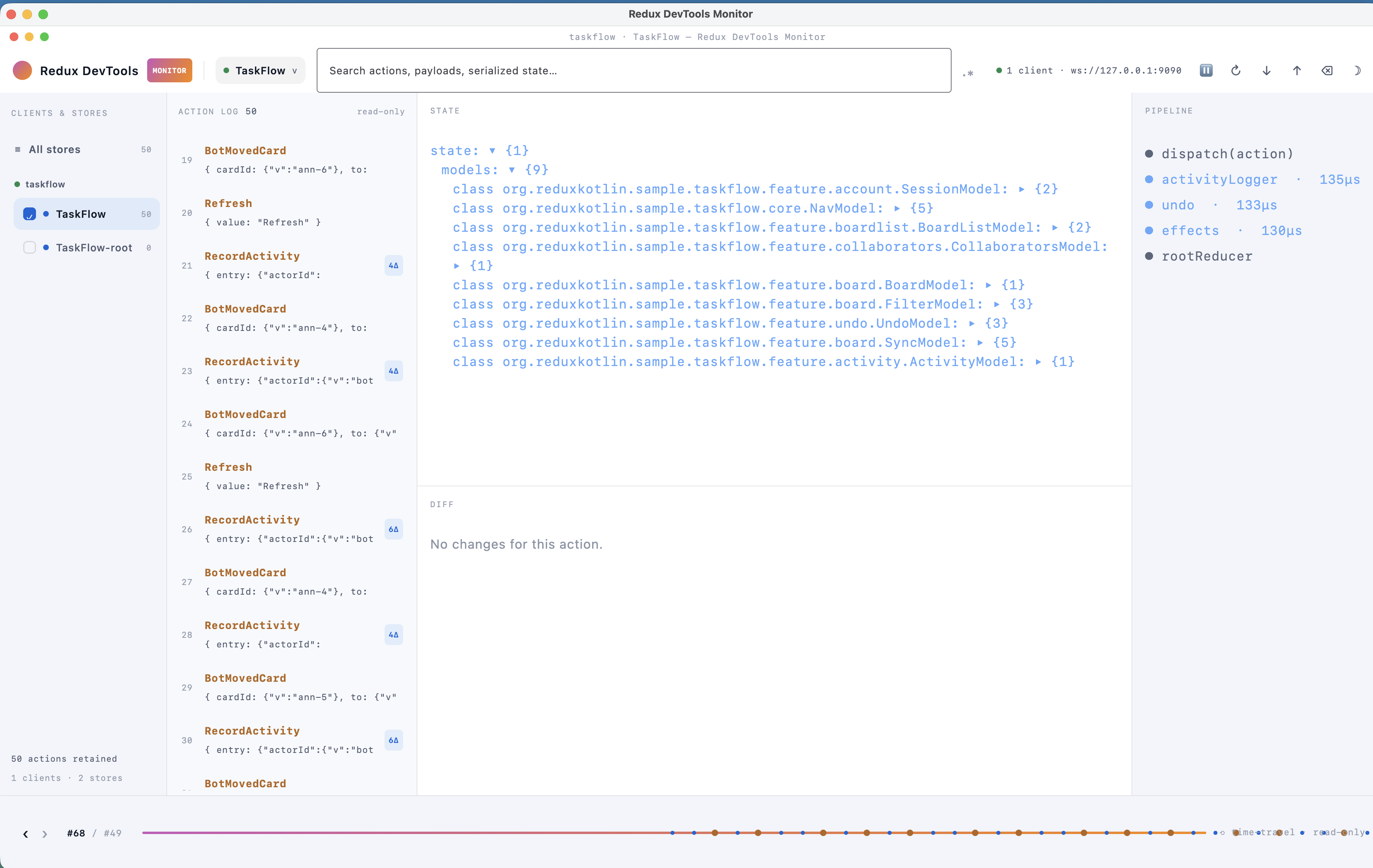1373x868 pixels.
Task: Click the up-arrow export icon in toolbar
Action: point(1297,70)
